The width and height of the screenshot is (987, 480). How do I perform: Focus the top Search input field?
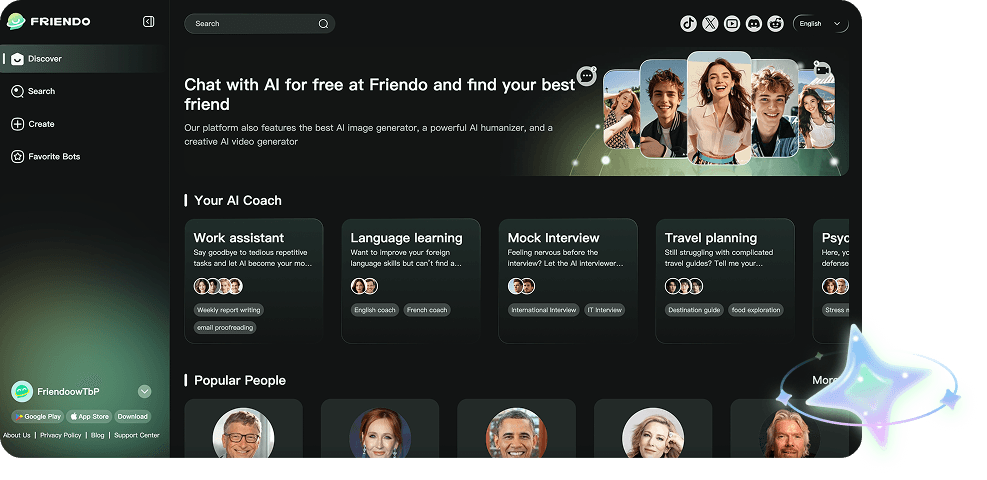[259, 24]
